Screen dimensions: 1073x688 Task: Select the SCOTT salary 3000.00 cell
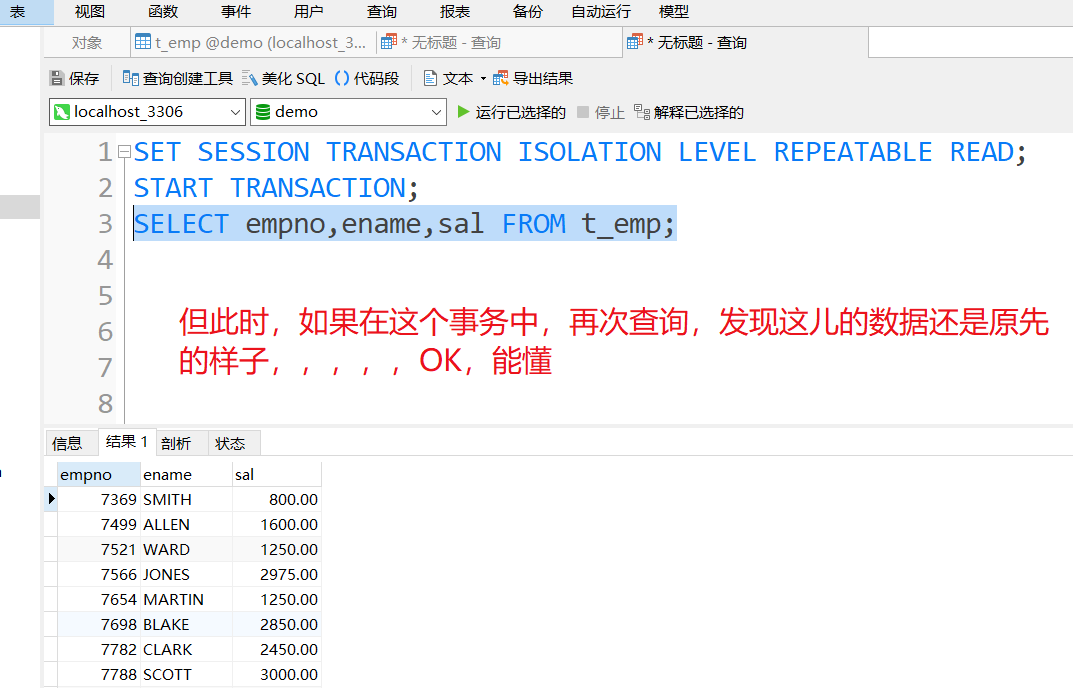pos(276,674)
